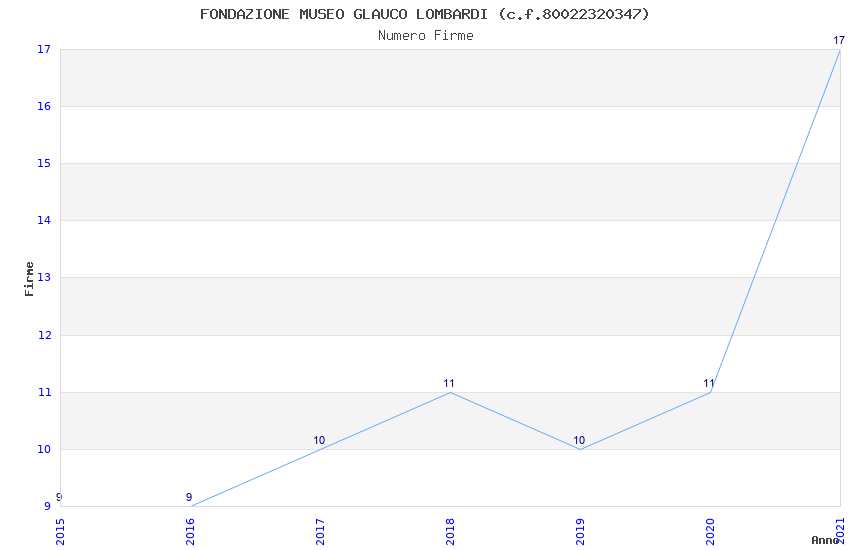Click y-axis tick value 16
This screenshot has width=850, height=550.
[x=44, y=106]
